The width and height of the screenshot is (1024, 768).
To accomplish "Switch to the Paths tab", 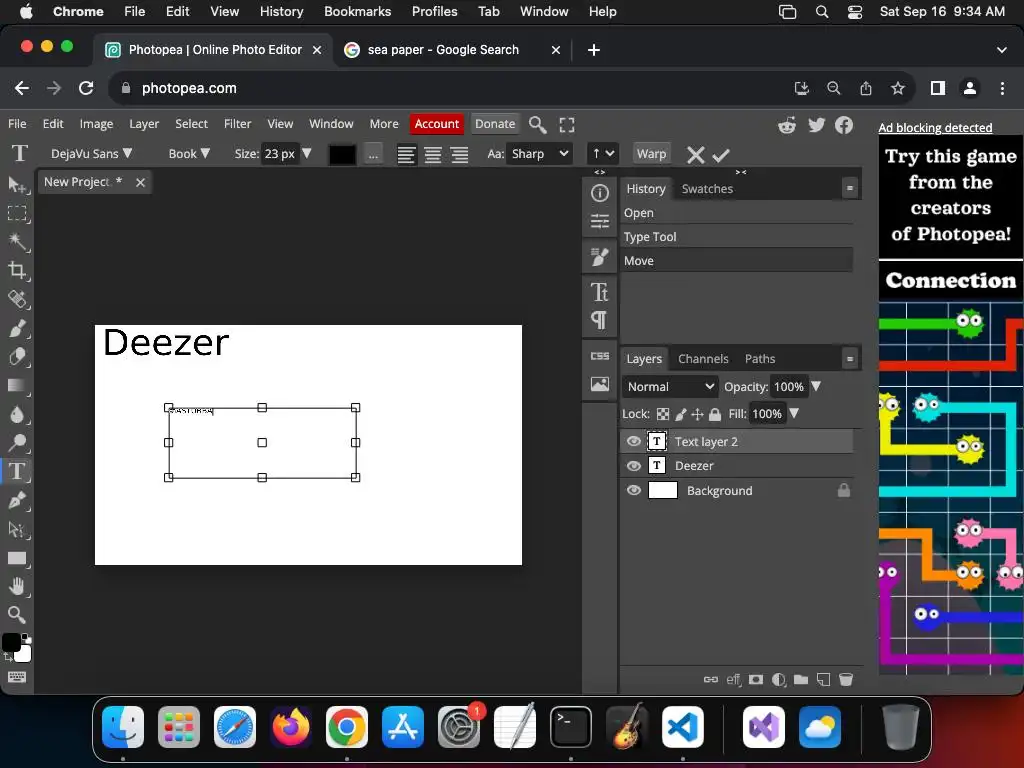I will pyautogui.click(x=760, y=359).
